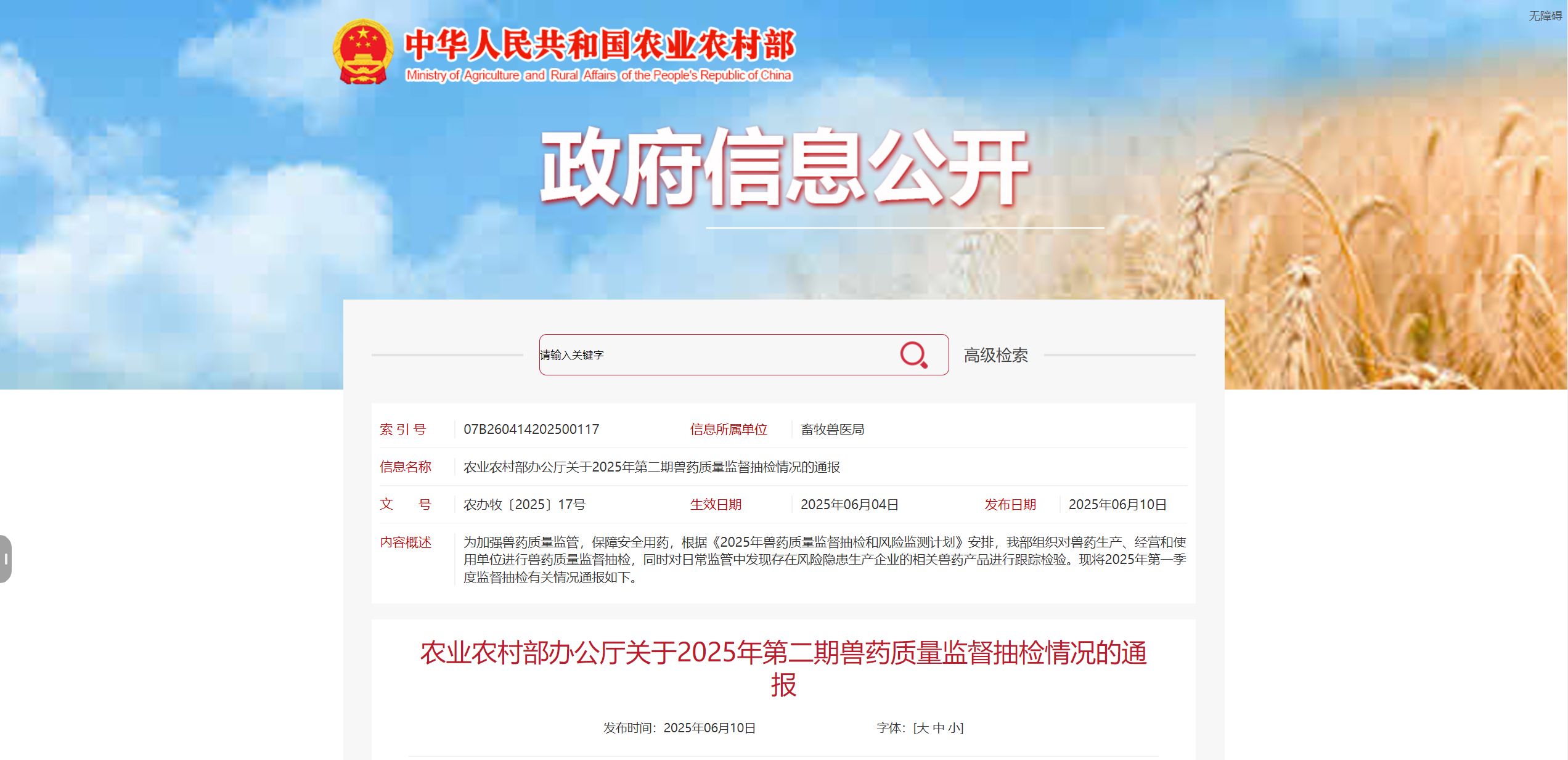Set font size to 小
This screenshot has height=760, width=1568.
[954, 728]
